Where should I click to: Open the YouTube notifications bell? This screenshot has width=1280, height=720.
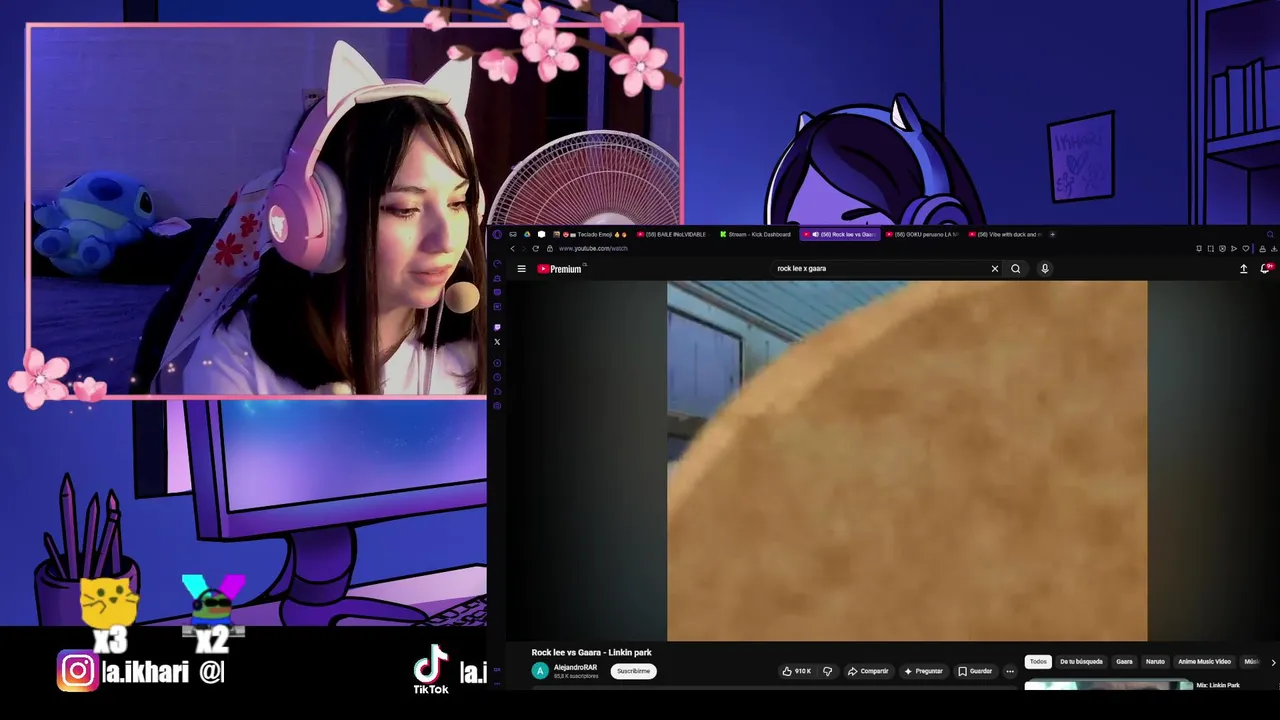tap(1265, 269)
